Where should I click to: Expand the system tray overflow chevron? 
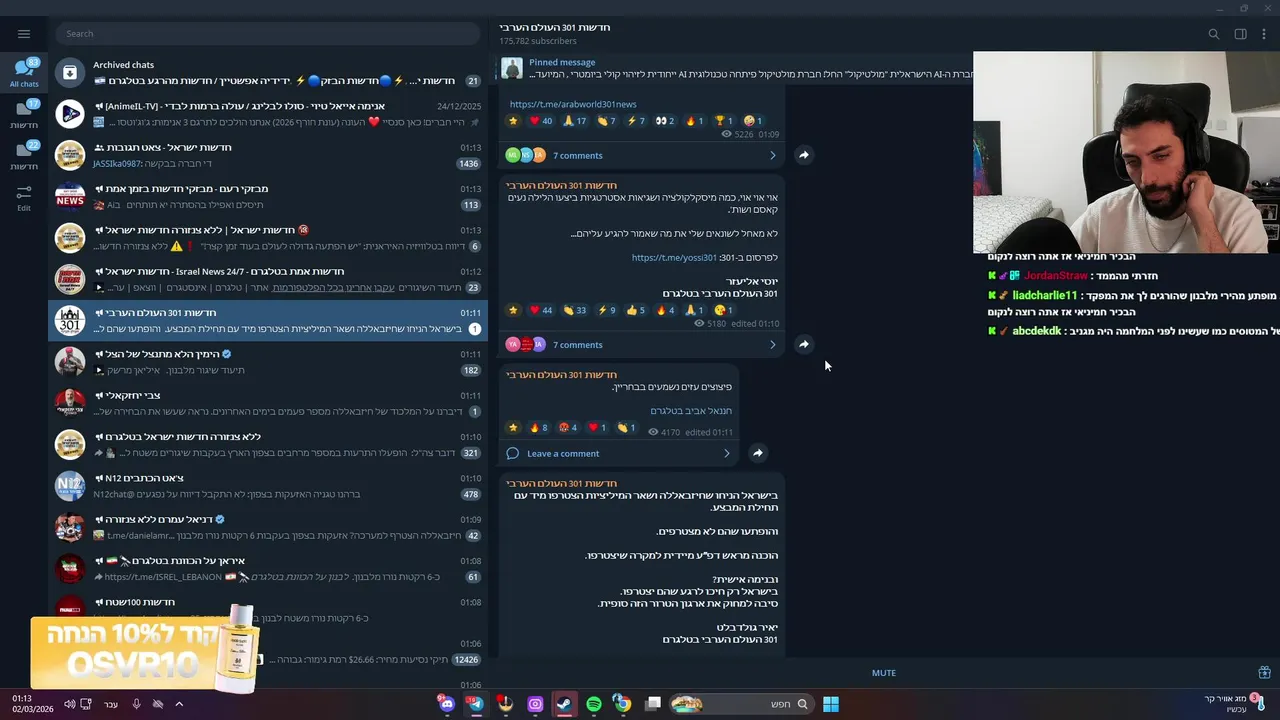[x=179, y=704]
